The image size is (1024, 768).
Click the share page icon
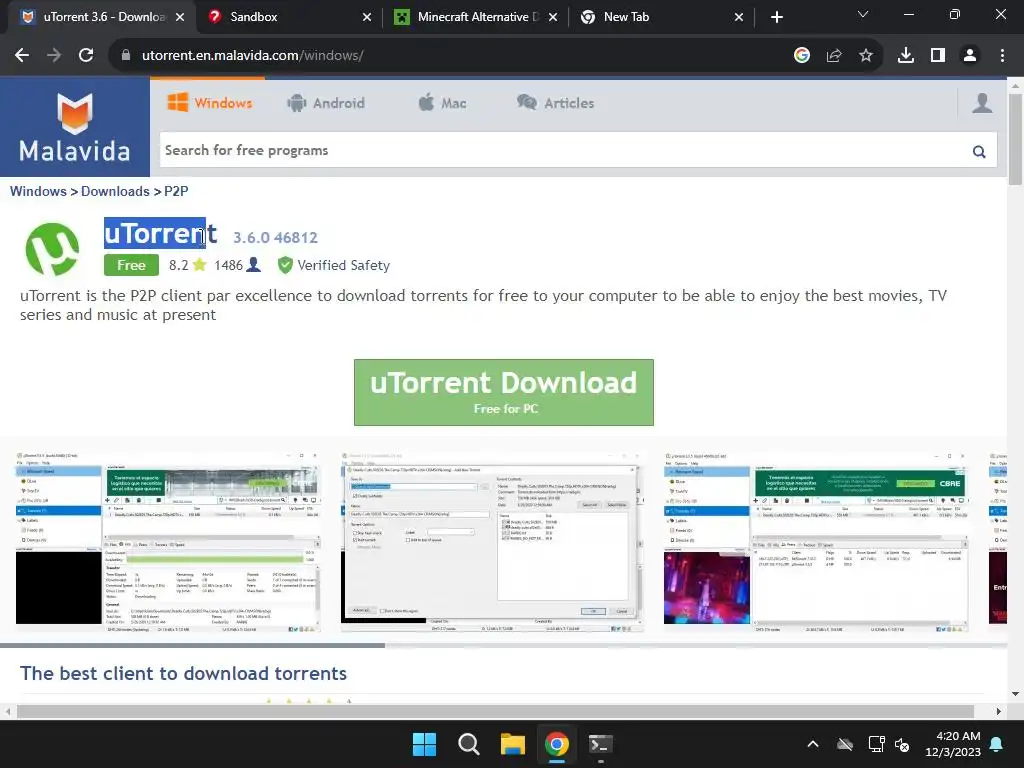tap(834, 56)
